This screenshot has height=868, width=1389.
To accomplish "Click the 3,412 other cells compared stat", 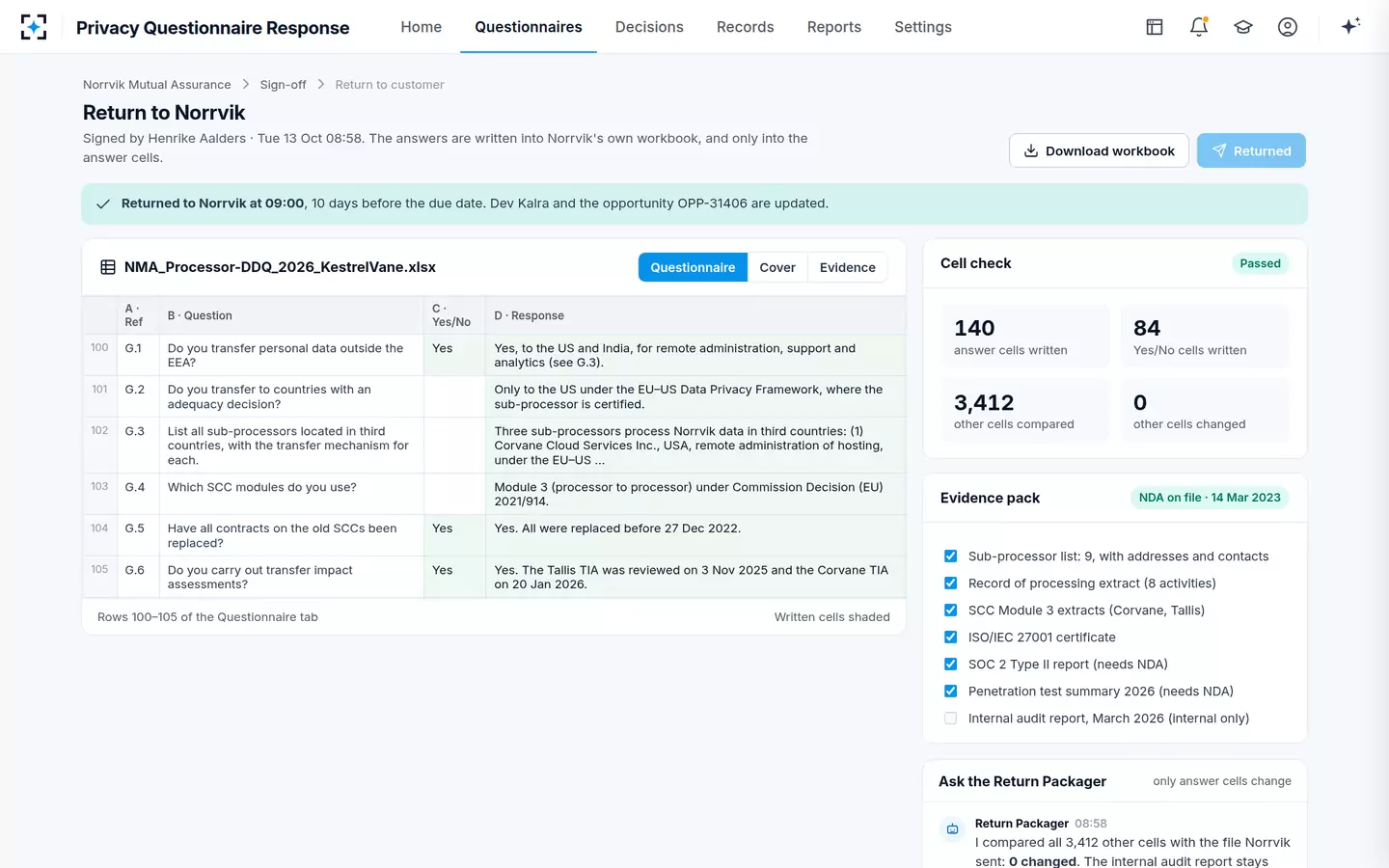I will click(1025, 411).
